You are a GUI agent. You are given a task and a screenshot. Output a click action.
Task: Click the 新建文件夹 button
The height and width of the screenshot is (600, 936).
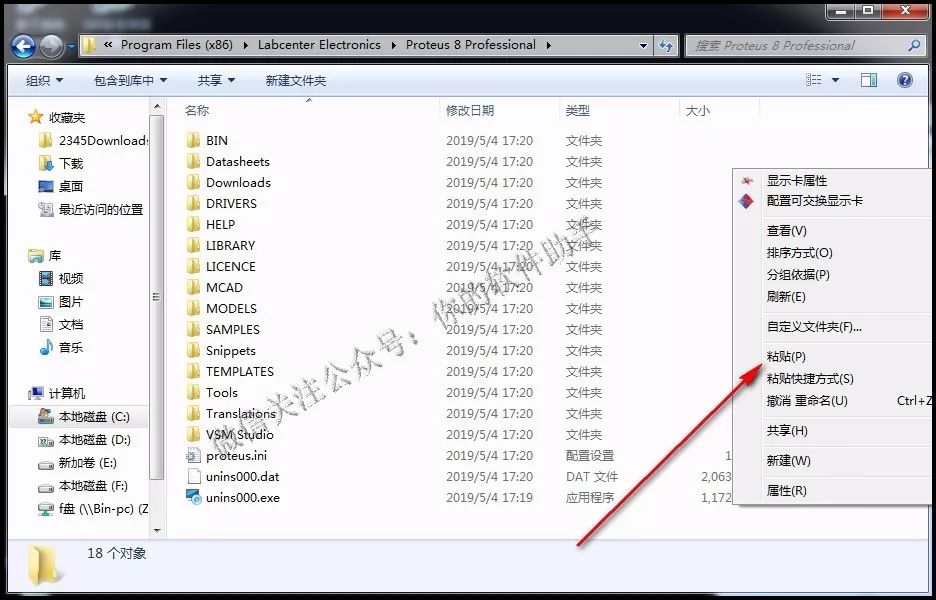click(296, 81)
